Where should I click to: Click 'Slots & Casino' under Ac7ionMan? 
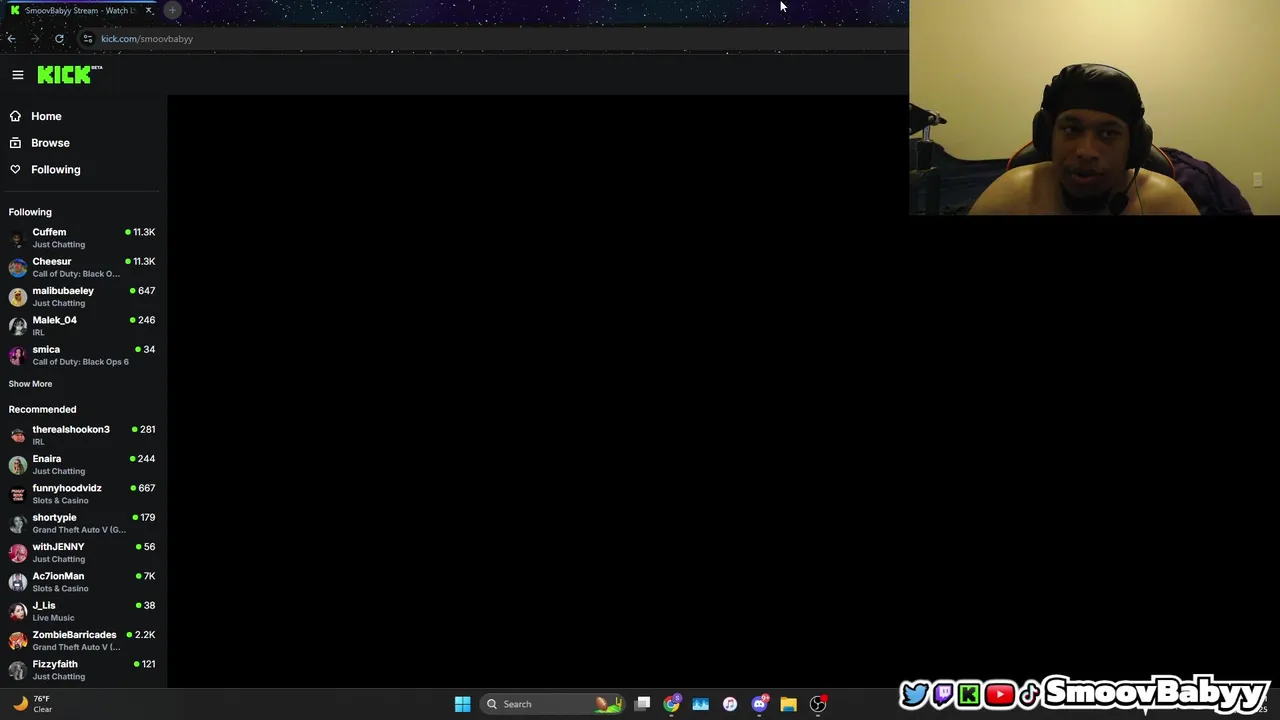click(x=60, y=589)
